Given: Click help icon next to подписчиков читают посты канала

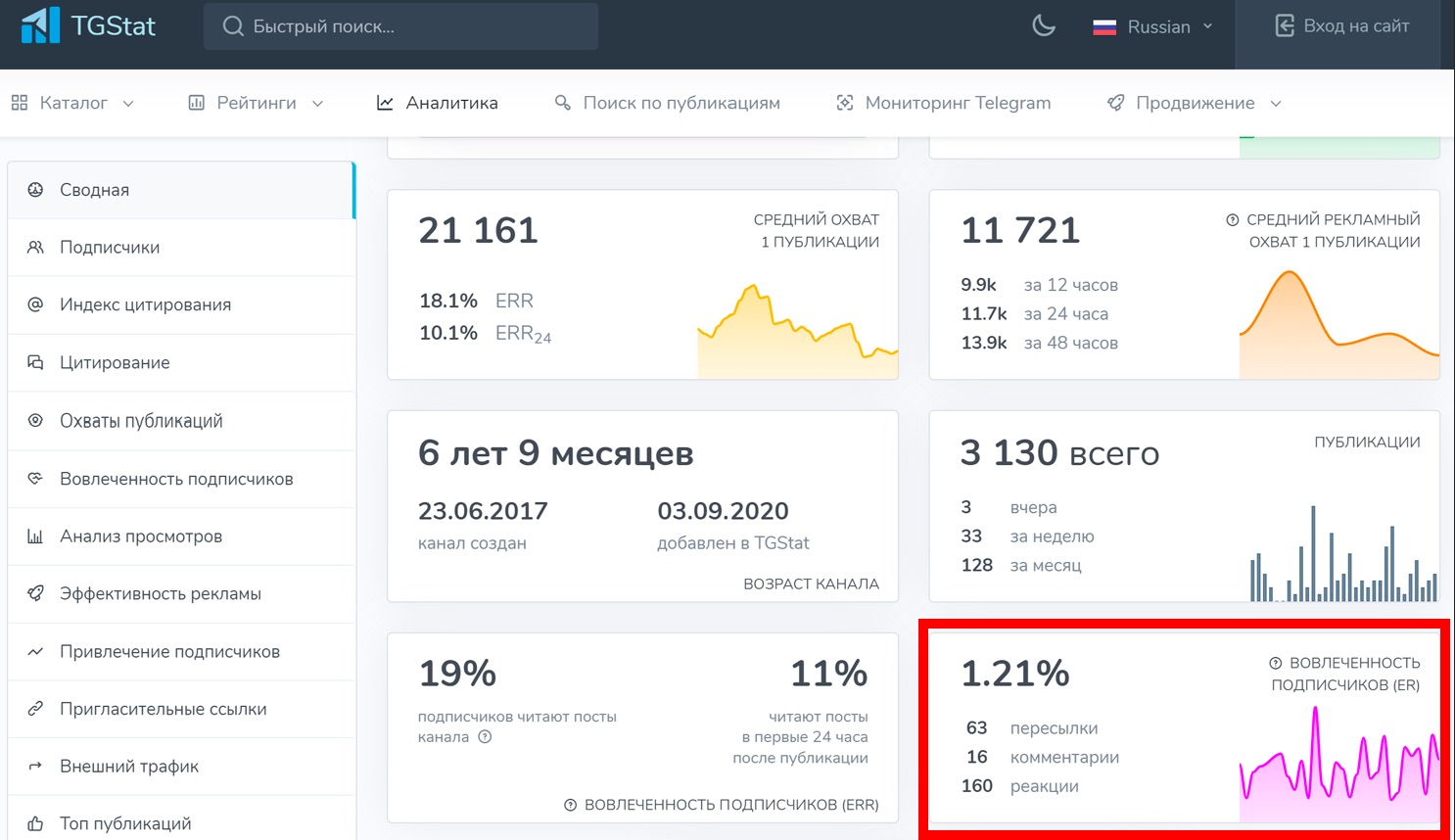Looking at the screenshot, I should tap(485, 737).
